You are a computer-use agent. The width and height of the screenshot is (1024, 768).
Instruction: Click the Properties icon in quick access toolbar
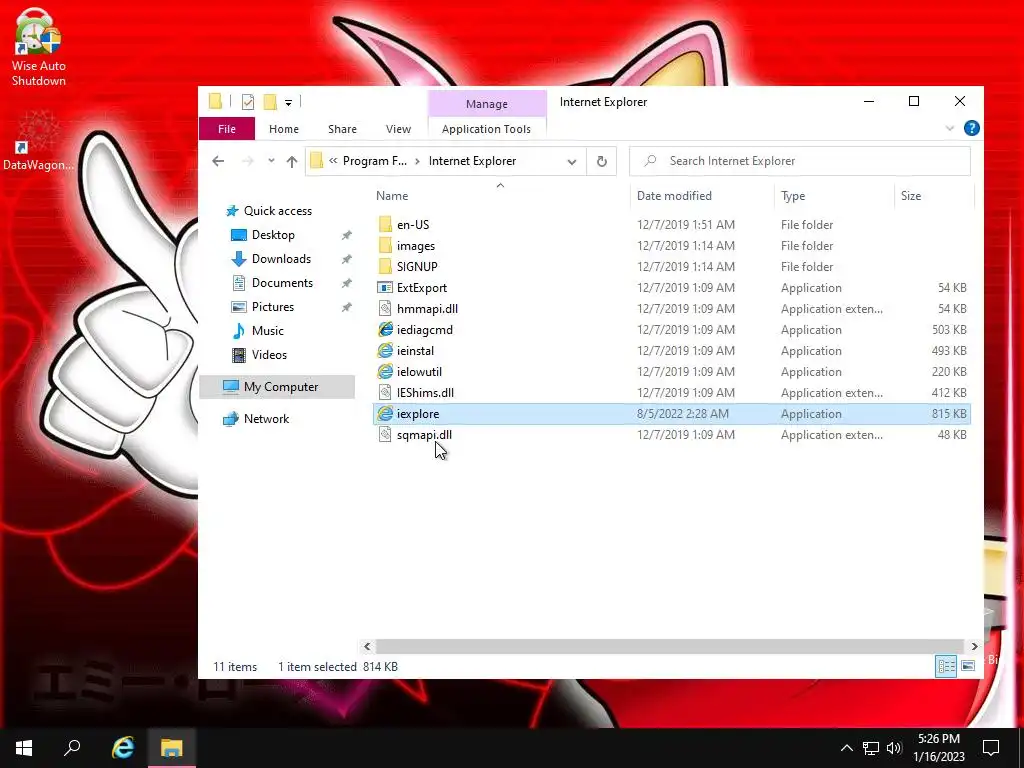[248, 102]
